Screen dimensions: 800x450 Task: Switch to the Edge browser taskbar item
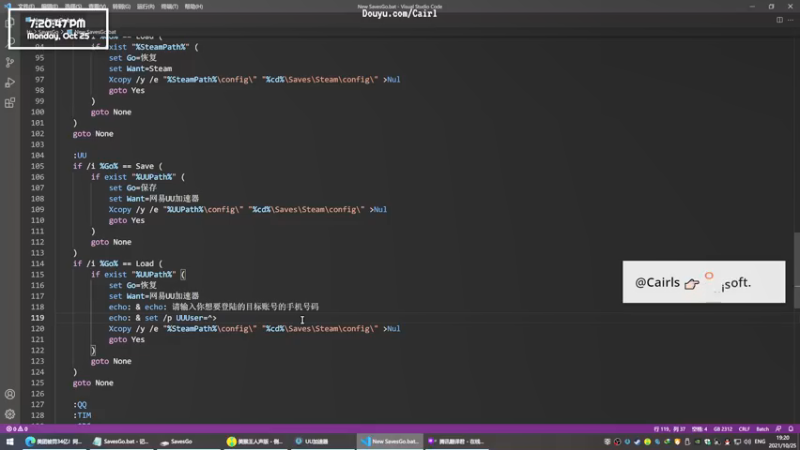53,441
